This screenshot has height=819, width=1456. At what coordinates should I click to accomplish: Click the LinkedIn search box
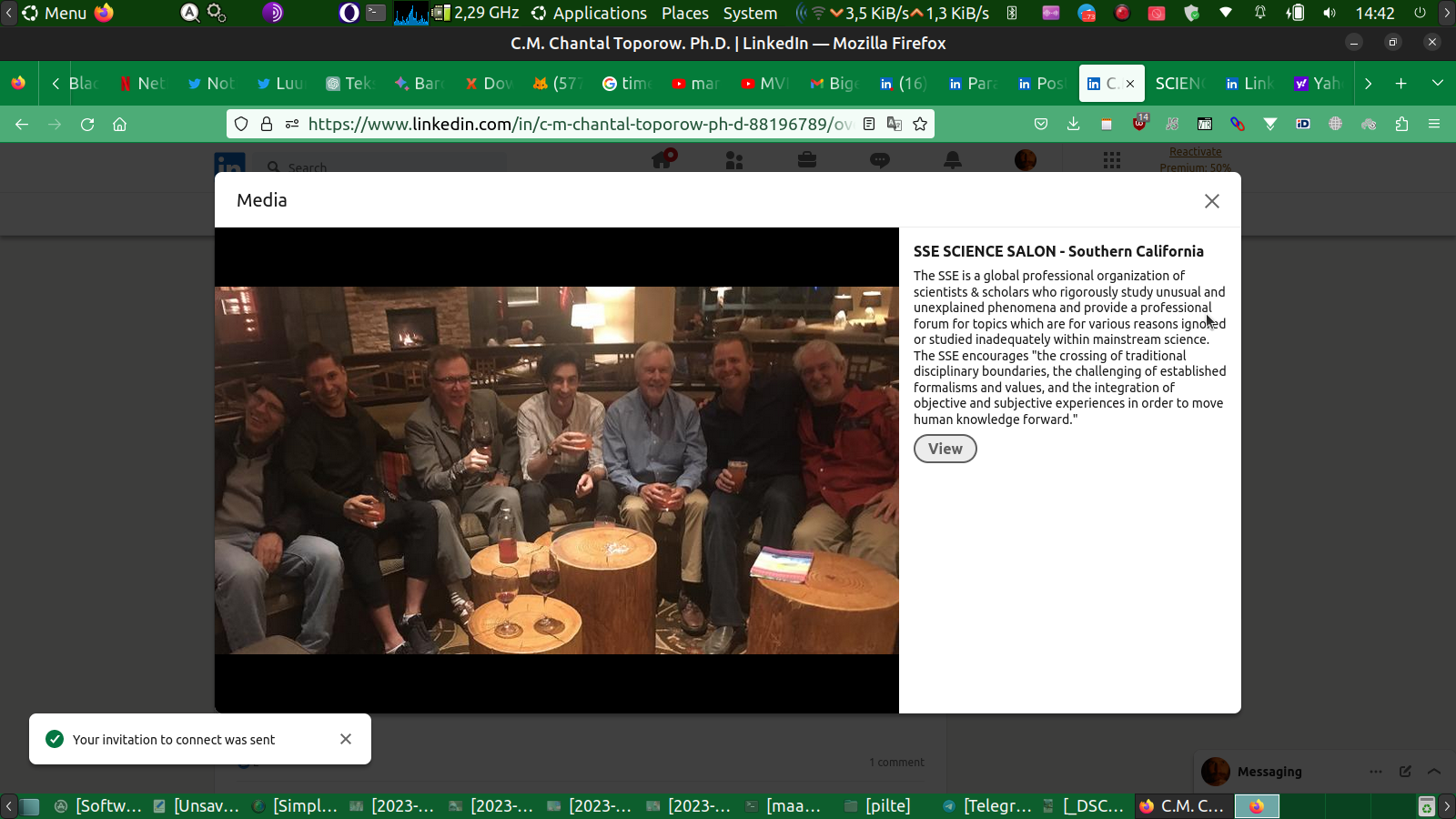pyautogui.click(x=382, y=167)
